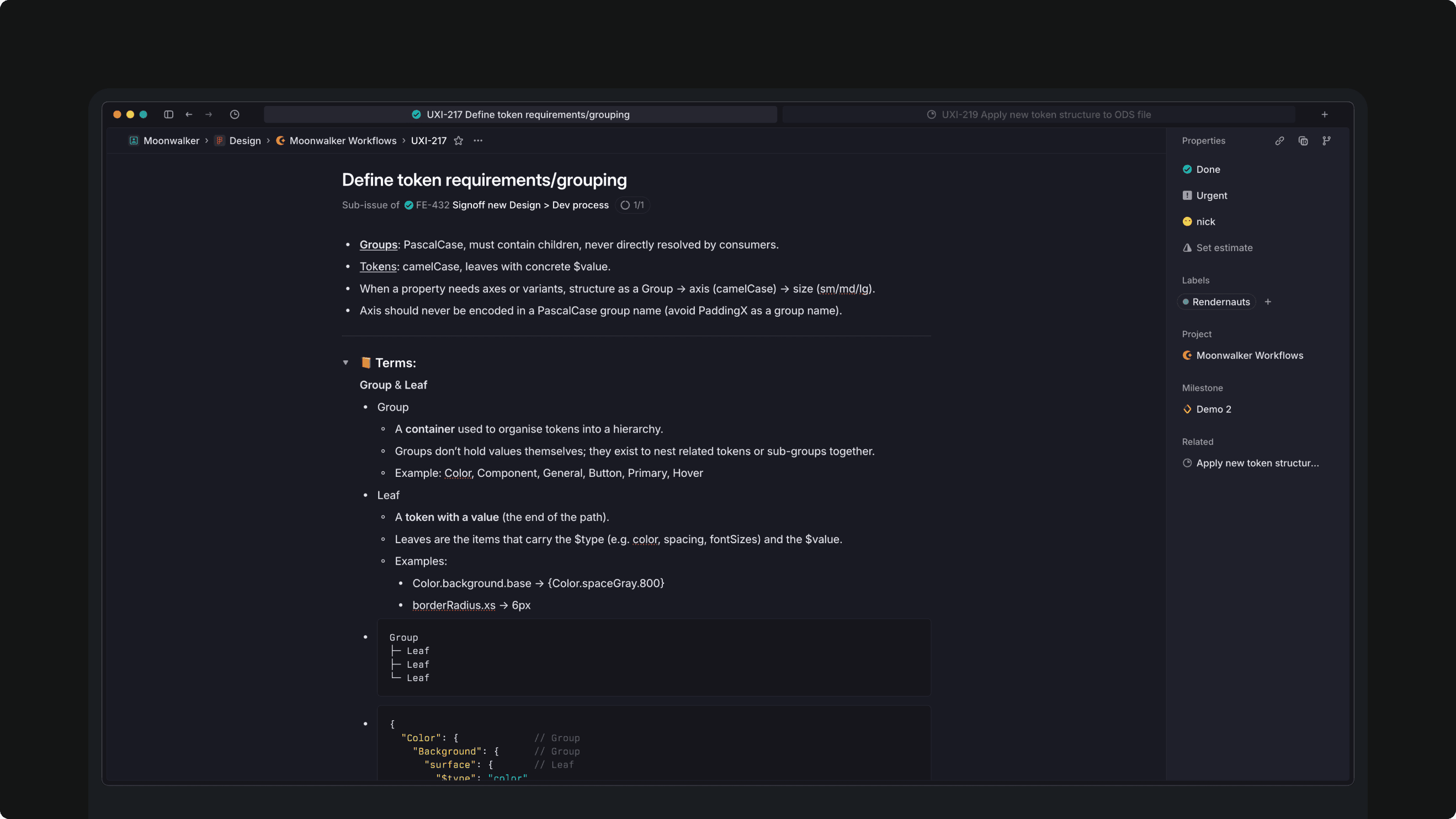Select the UXI-217 Define token tab

520,114
